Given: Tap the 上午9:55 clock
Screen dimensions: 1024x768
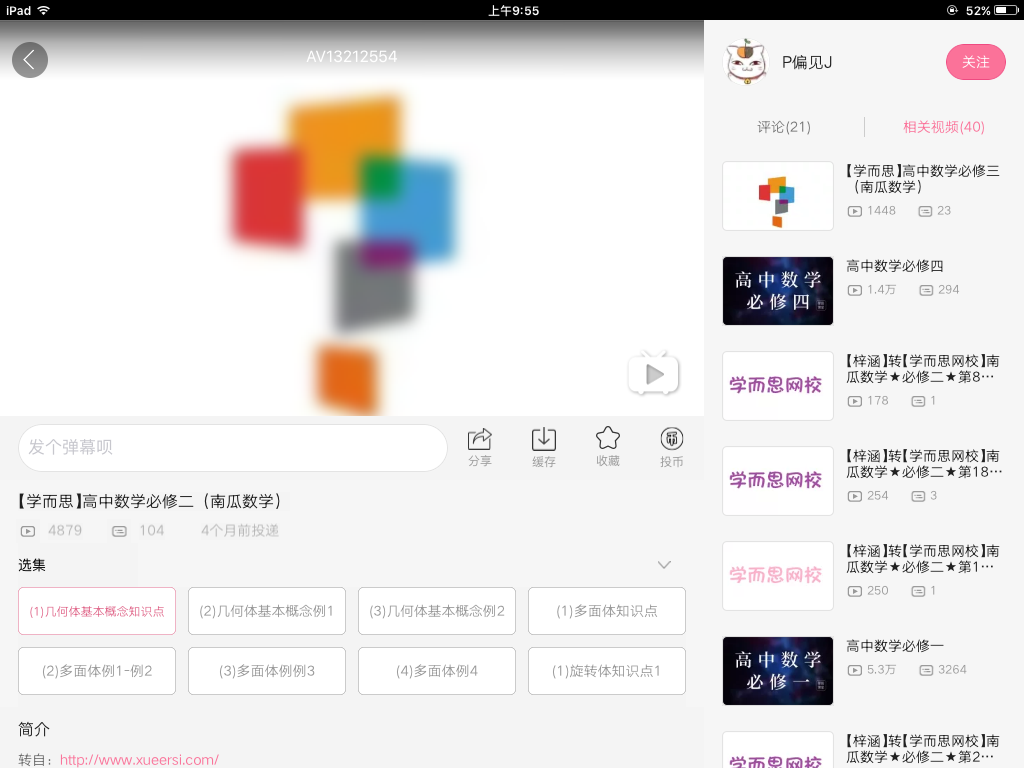Looking at the screenshot, I should coord(513,10).
